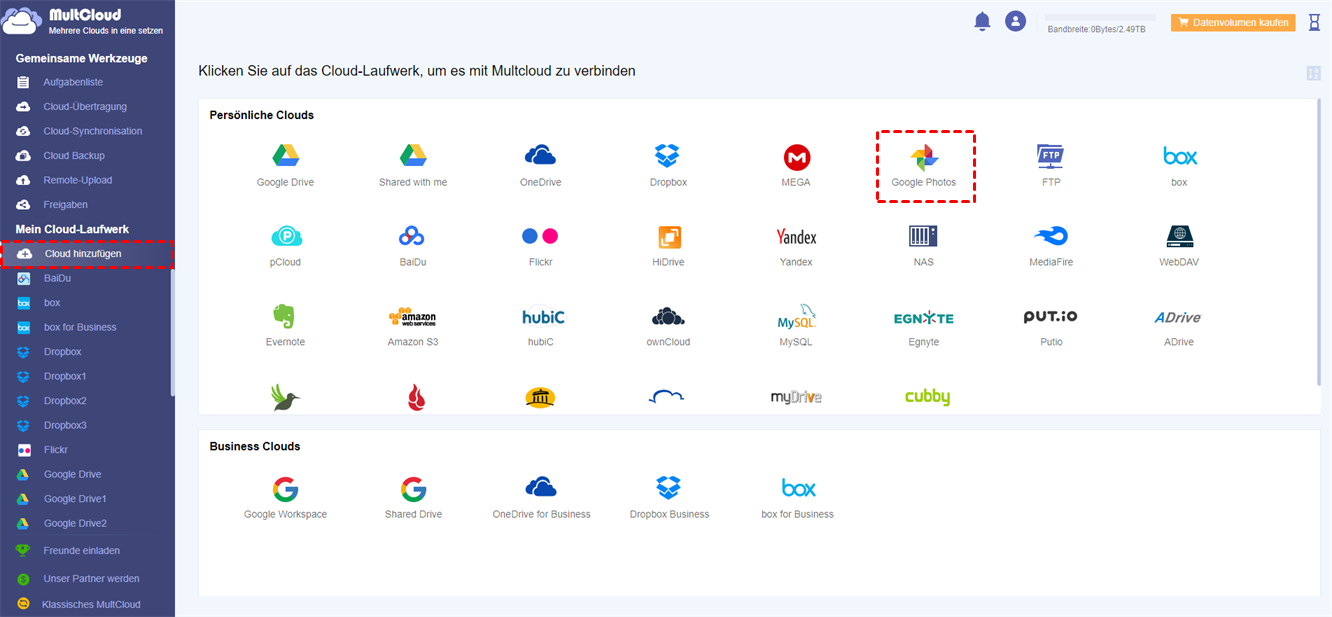The image size is (1332, 617).
Task: Choose the Flickr cloud icon in grid
Action: tap(540, 236)
